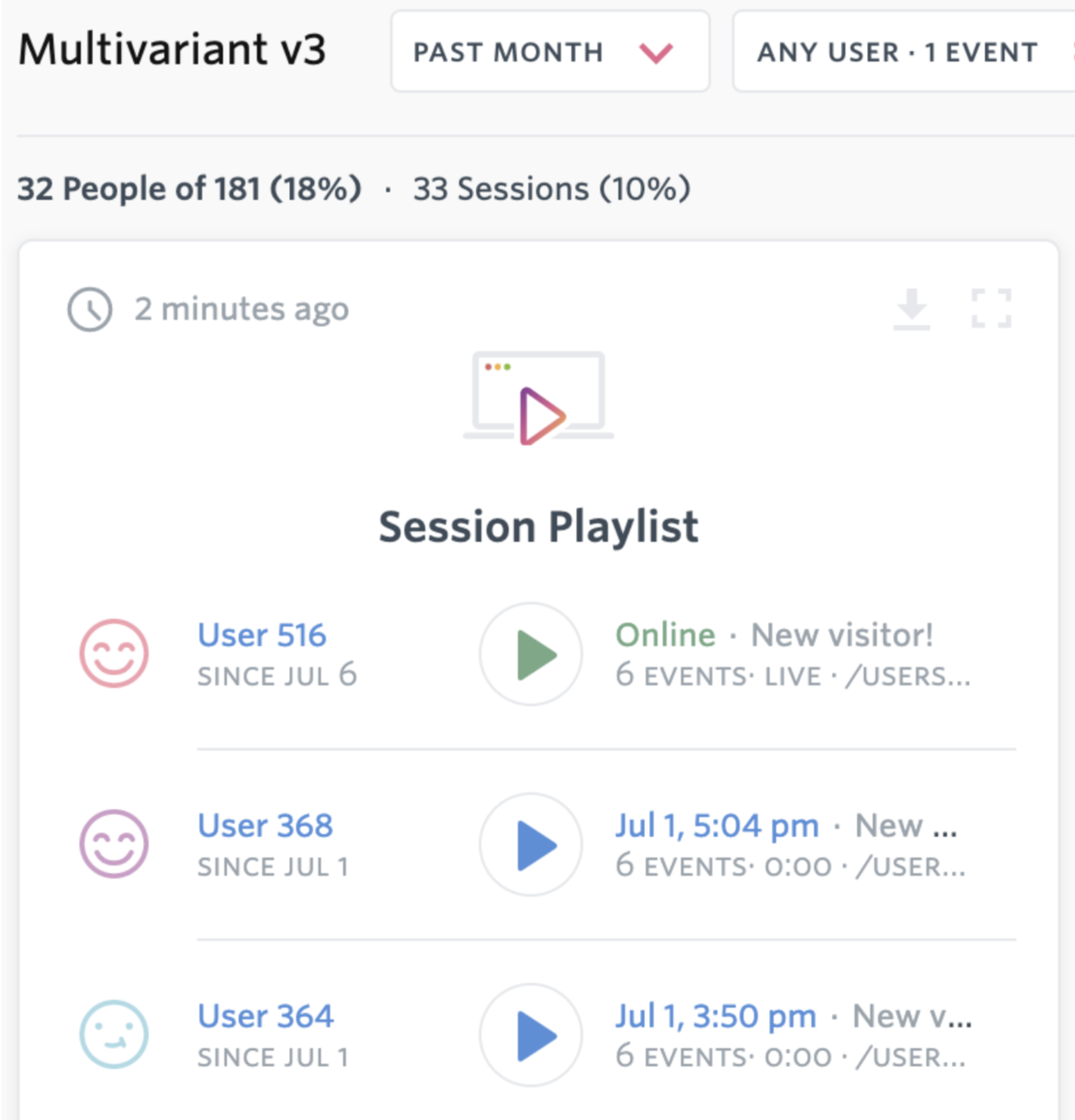Click the Multivariant v3 segment title
Screen dimensions: 1075x1120
[173, 50]
